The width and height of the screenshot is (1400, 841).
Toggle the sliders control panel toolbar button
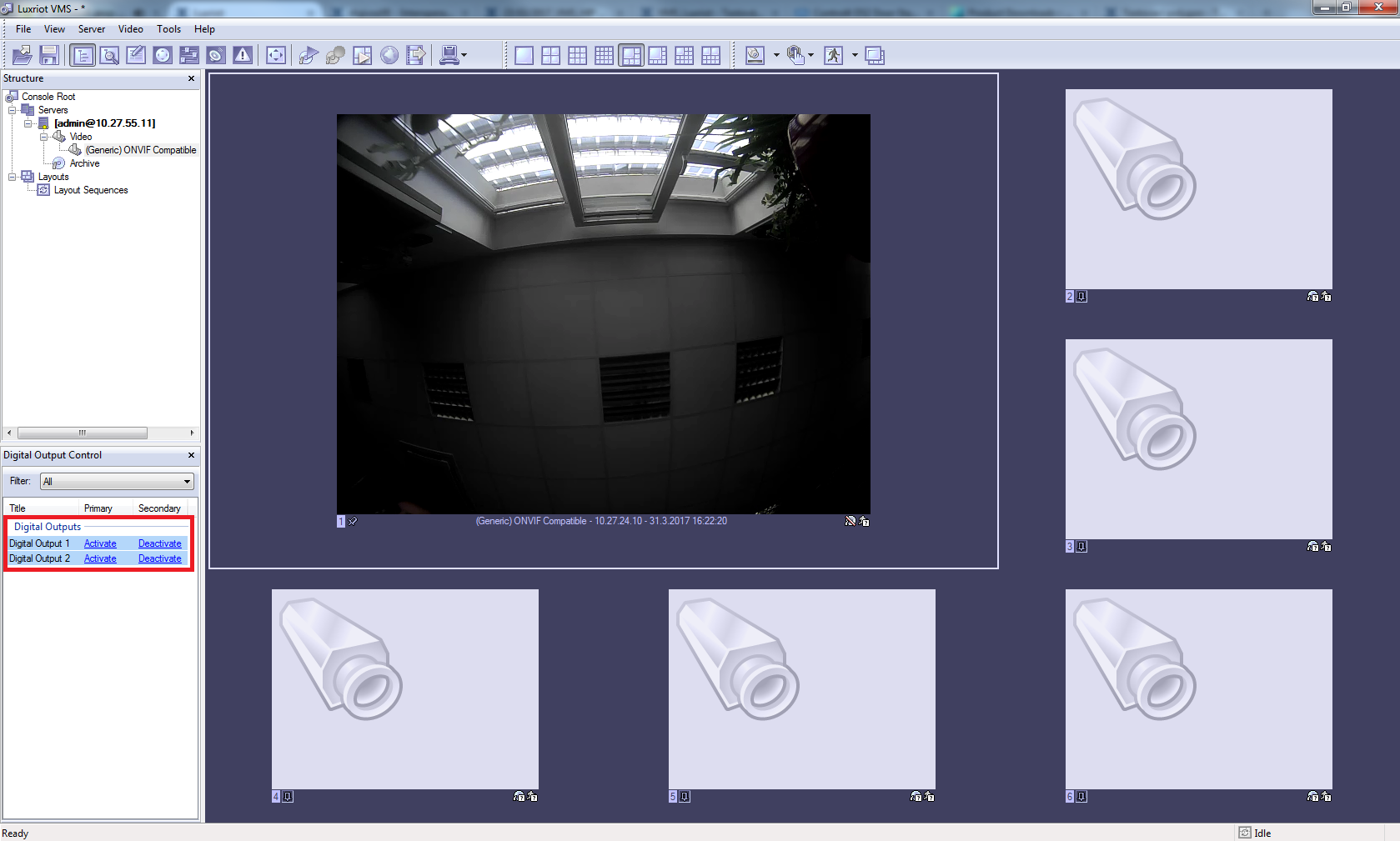point(189,55)
